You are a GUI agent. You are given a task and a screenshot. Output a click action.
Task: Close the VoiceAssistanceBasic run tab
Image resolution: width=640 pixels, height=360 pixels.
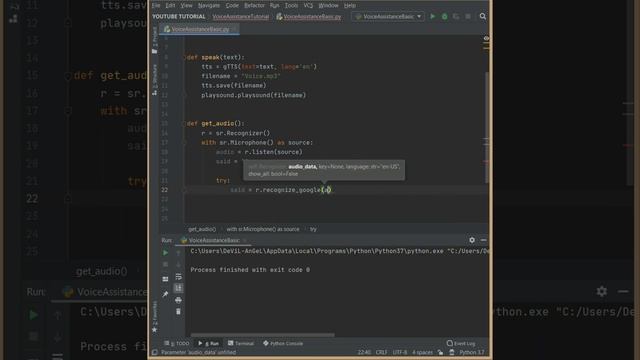point(244,240)
